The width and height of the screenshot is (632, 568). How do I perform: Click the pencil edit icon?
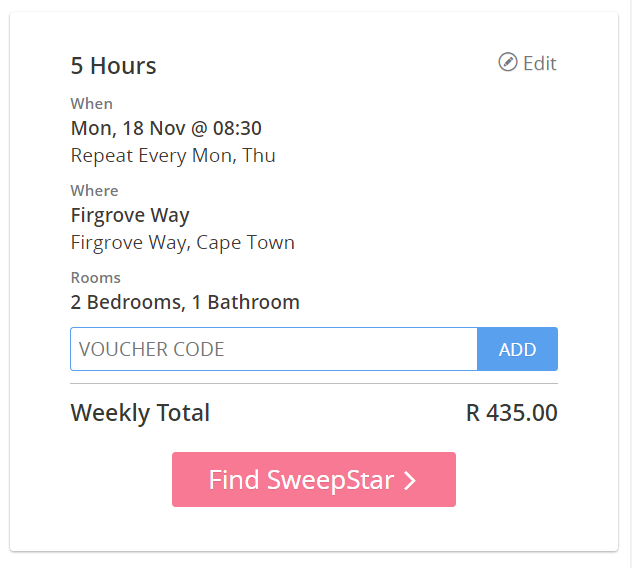click(507, 62)
